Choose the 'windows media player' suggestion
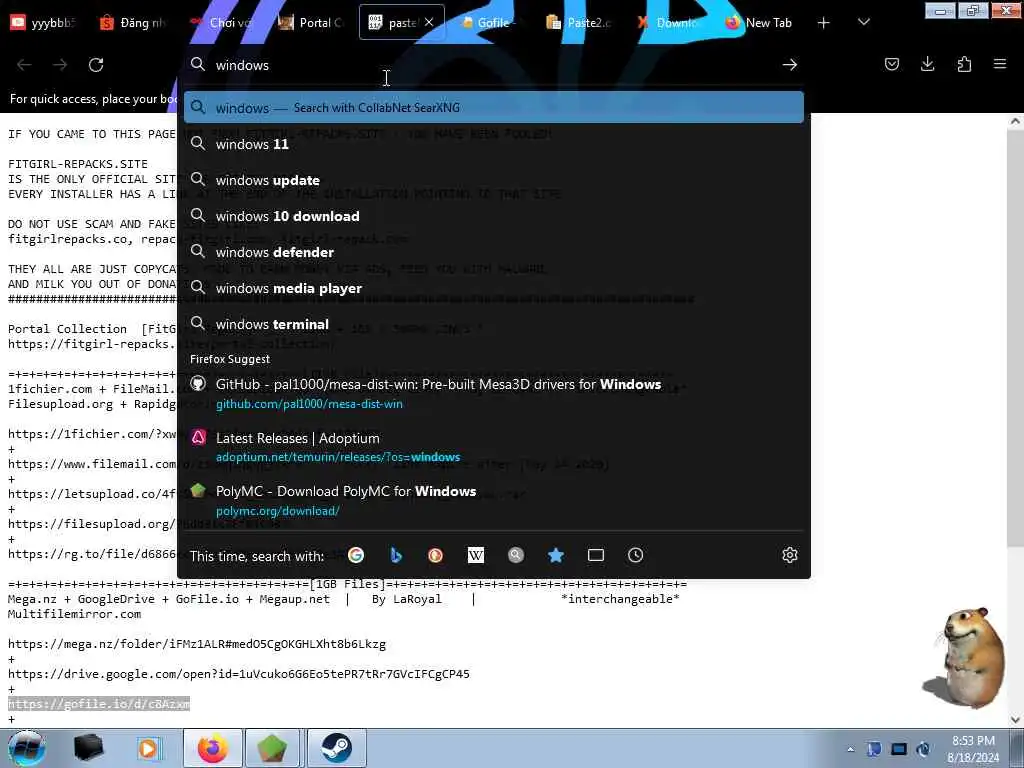Viewport: 1024px width, 768px height. point(494,288)
